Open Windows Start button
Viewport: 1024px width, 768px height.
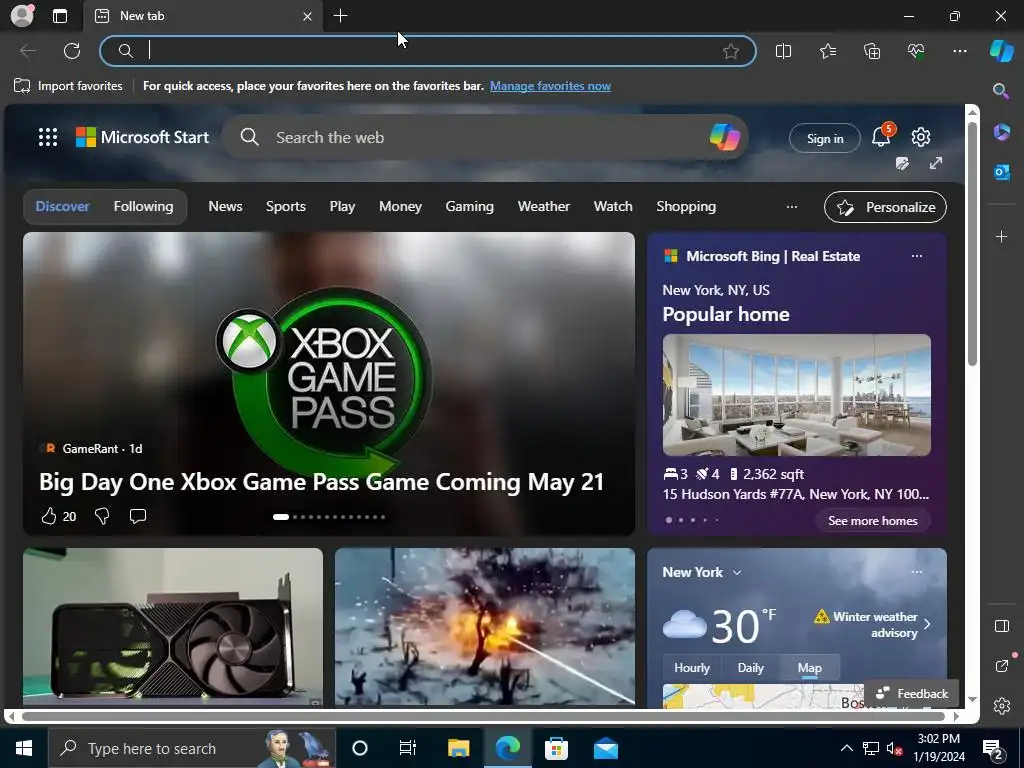24,748
